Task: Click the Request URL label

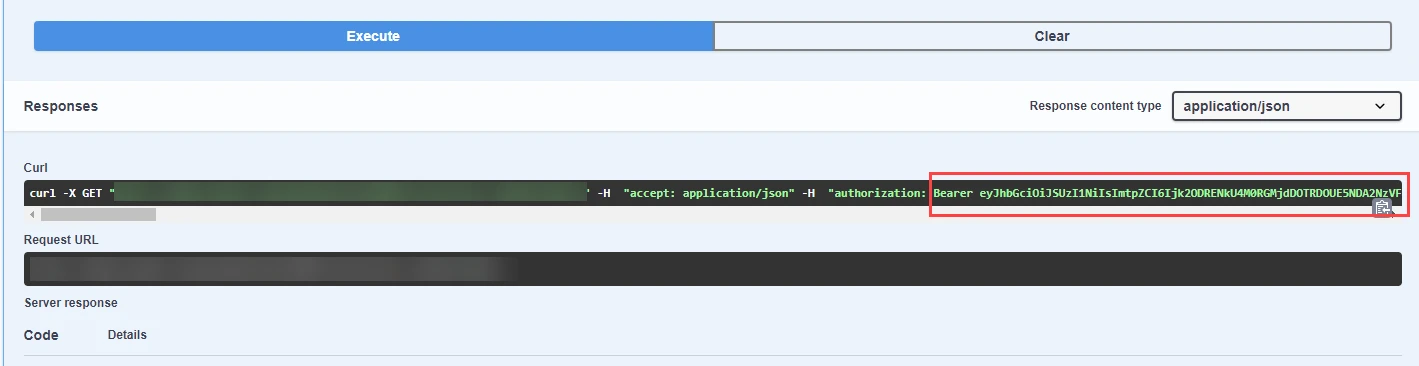Action: (x=61, y=240)
